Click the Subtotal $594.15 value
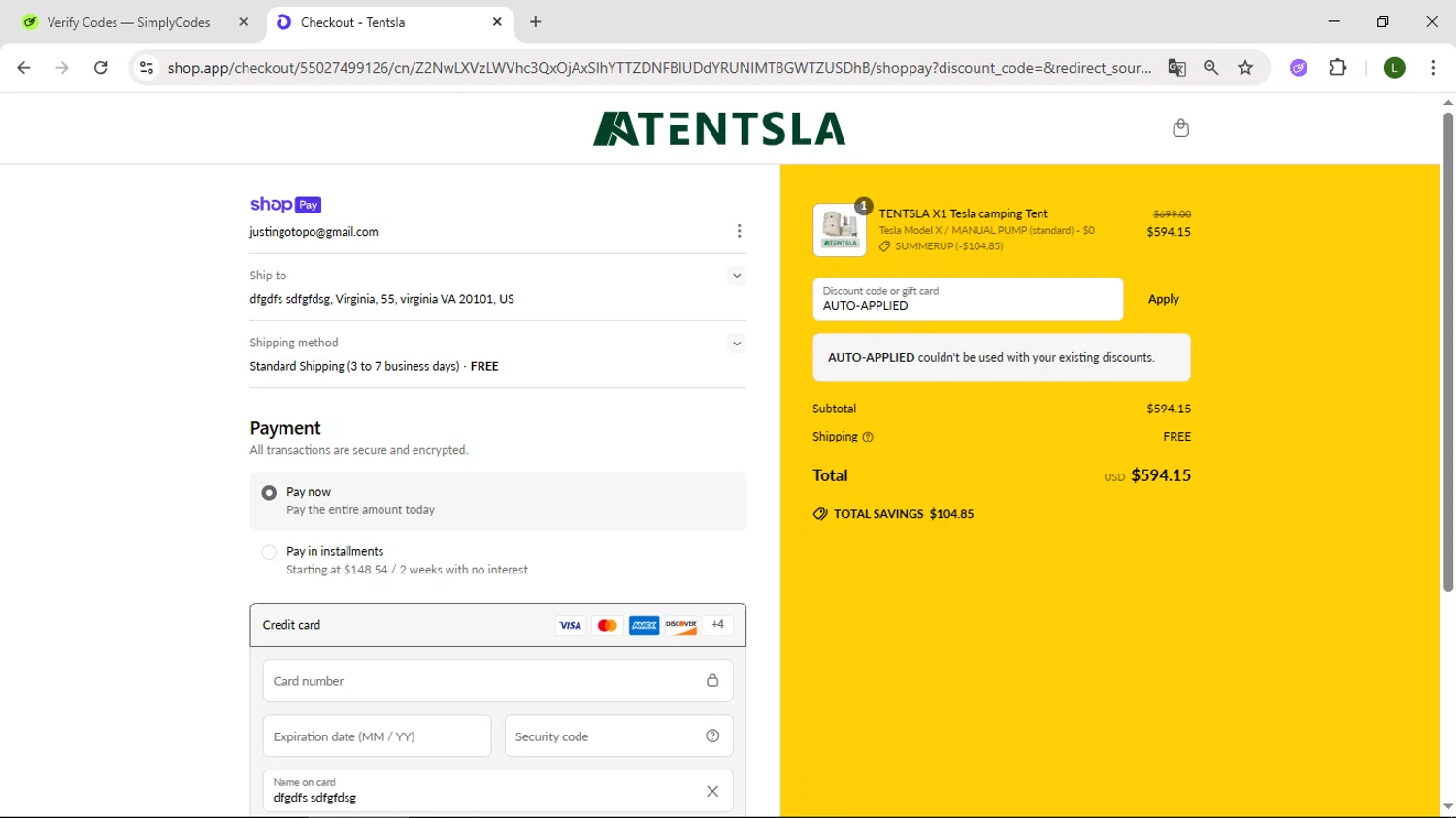Viewport: 1456px width, 818px height. click(1169, 409)
